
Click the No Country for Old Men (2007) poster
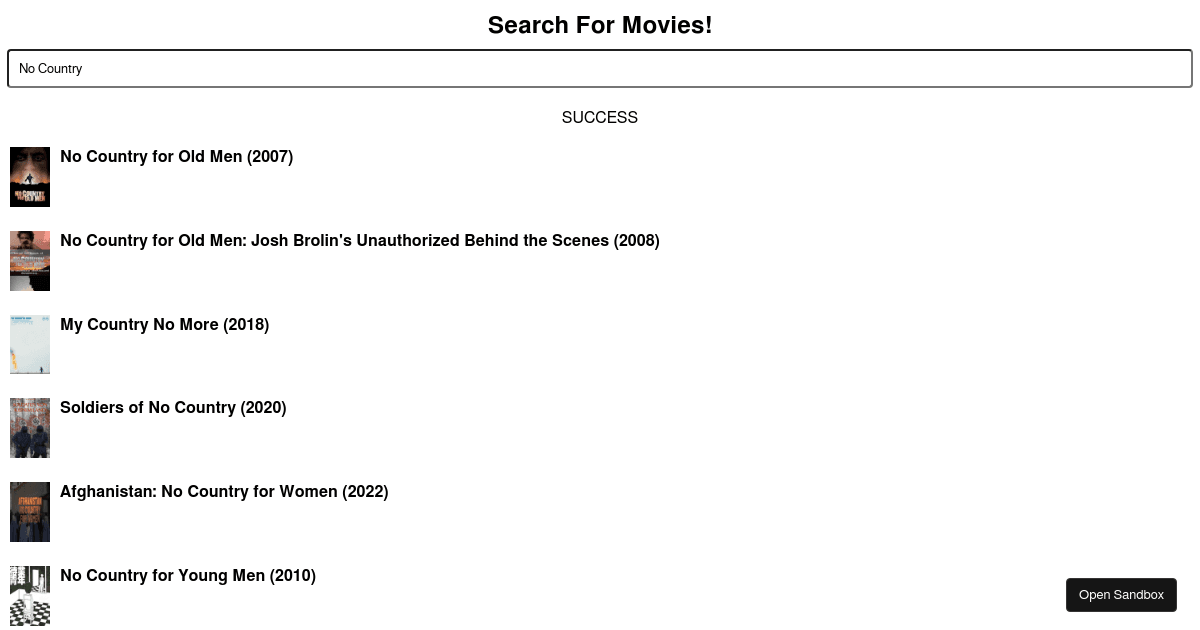30,176
